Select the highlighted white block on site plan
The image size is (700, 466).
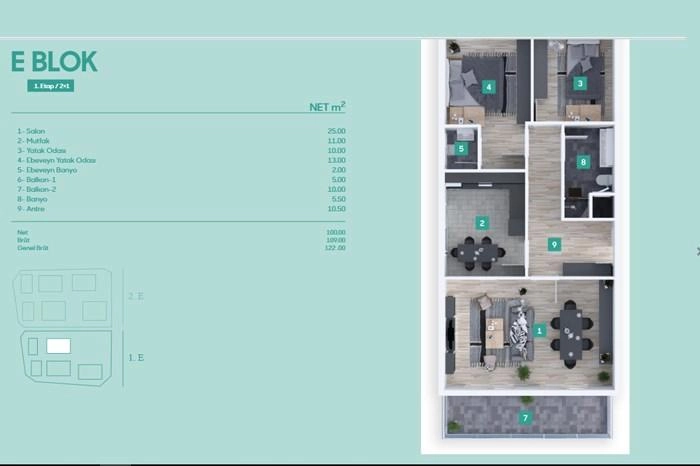(58, 346)
